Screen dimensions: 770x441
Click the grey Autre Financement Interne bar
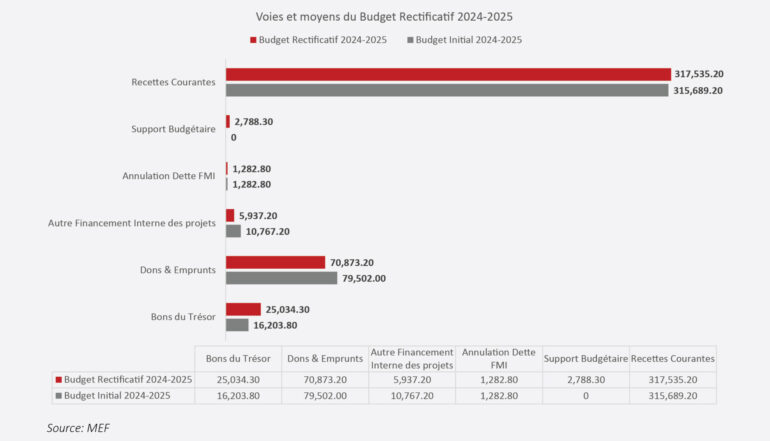point(233,231)
